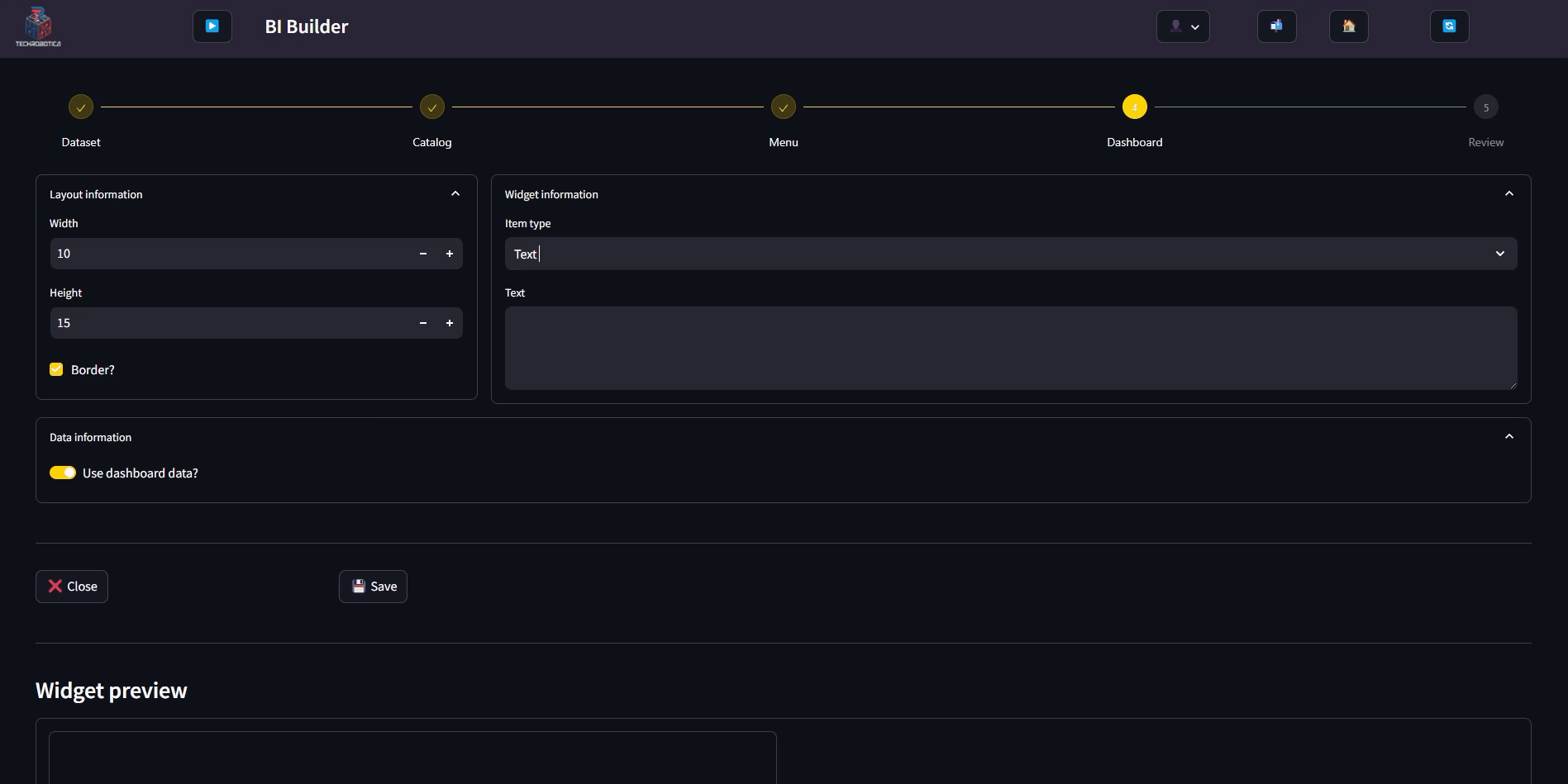
Task: Click the BI Builder title
Action: (x=307, y=26)
